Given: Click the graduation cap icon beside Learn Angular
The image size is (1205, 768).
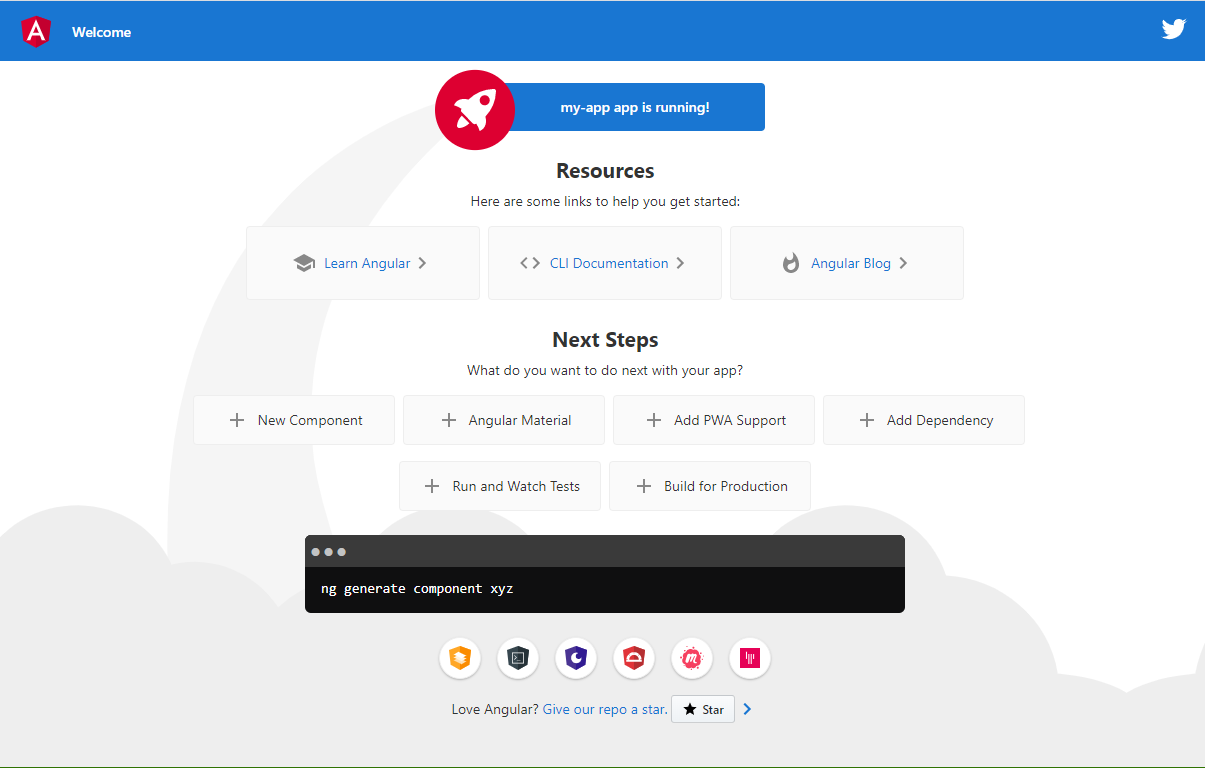Looking at the screenshot, I should [304, 263].
